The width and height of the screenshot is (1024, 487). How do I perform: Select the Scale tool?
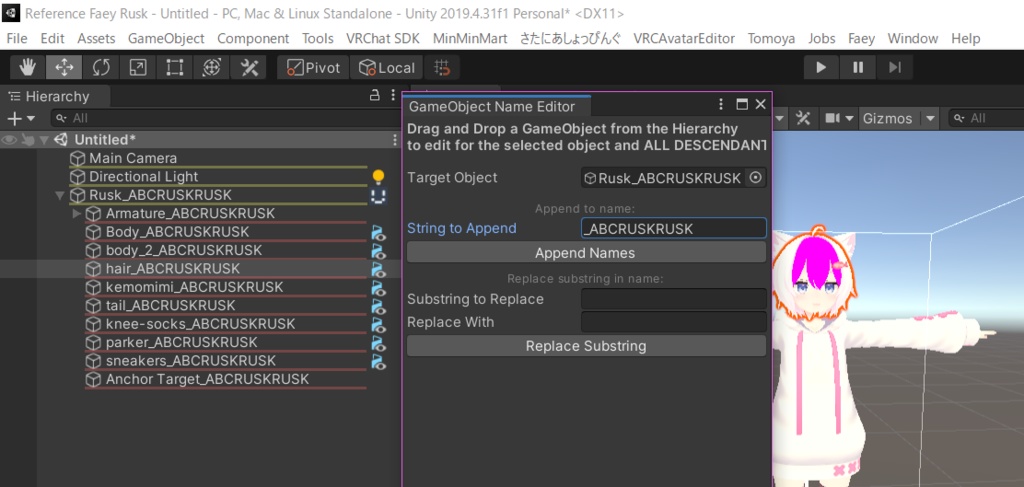(138, 67)
